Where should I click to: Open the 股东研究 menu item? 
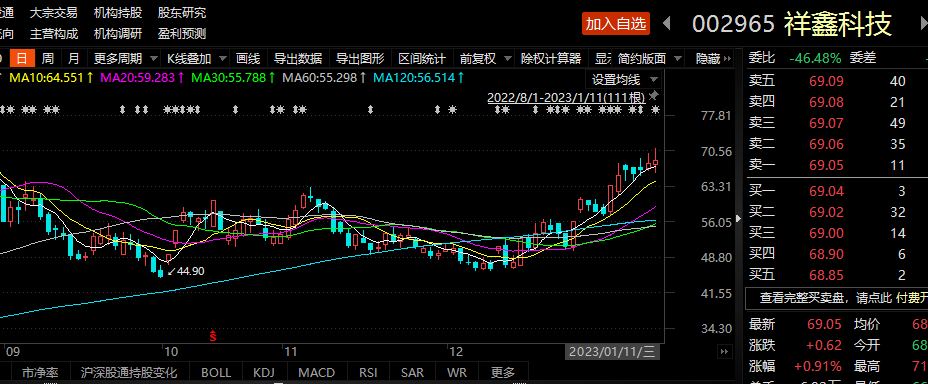point(182,12)
